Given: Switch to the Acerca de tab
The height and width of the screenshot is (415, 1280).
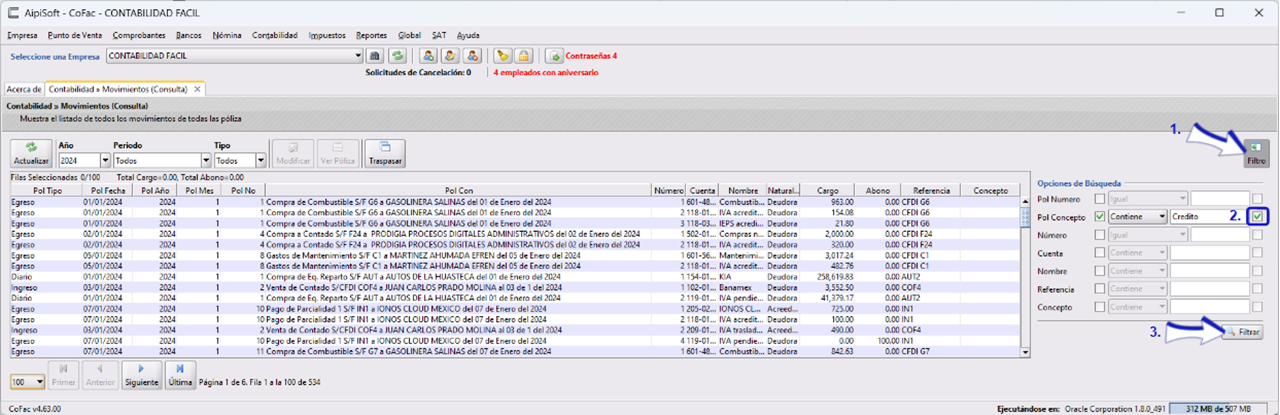Looking at the screenshot, I should click(x=24, y=89).
